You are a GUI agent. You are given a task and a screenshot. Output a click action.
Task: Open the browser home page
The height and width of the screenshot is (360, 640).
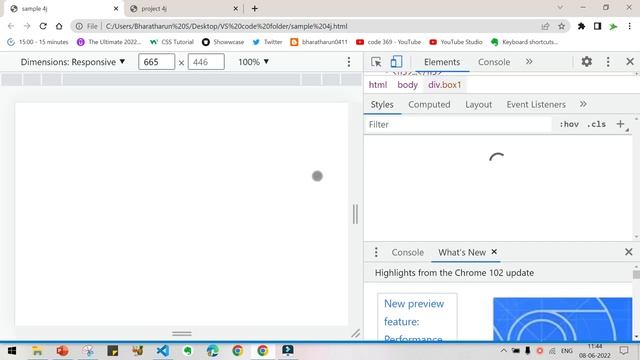59,26
